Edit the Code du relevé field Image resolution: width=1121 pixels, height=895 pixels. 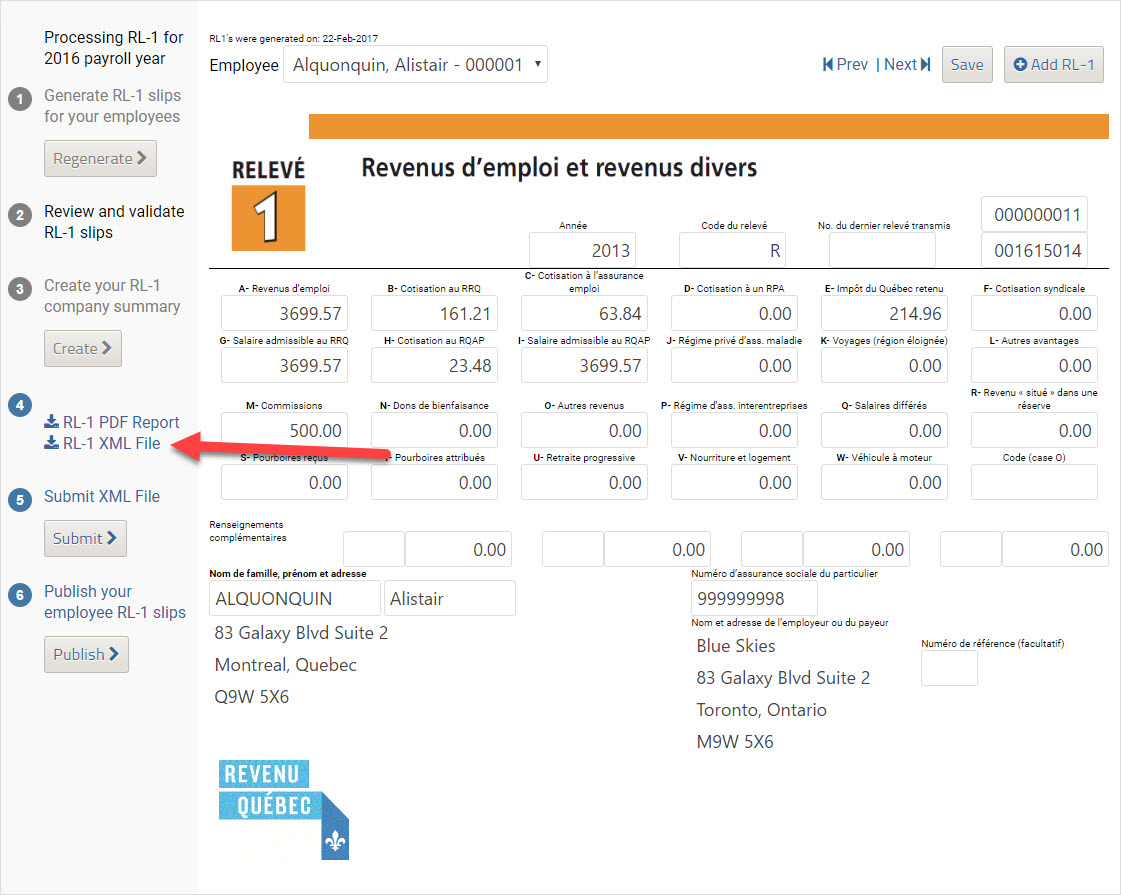click(x=732, y=250)
